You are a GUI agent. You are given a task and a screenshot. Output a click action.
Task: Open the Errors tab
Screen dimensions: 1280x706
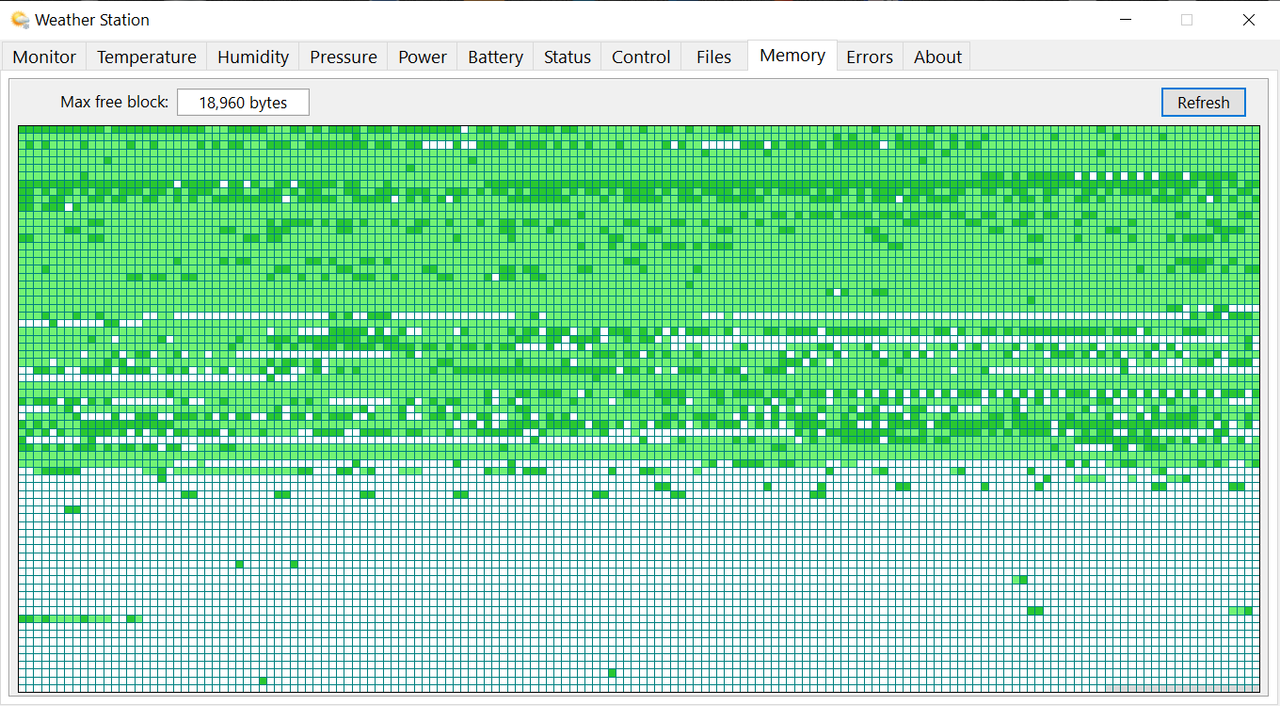click(x=869, y=57)
